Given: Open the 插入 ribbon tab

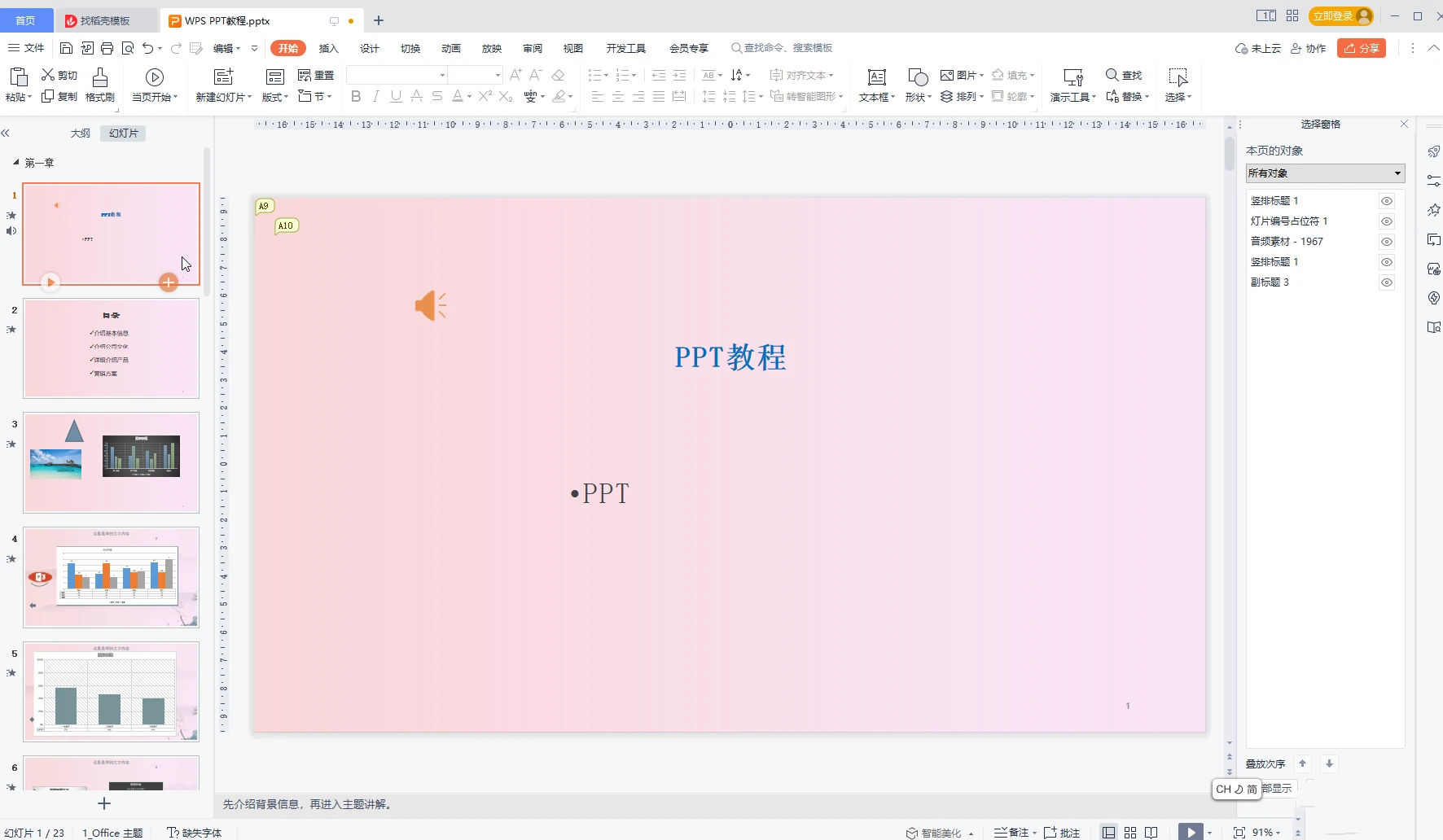Looking at the screenshot, I should pos(328,48).
